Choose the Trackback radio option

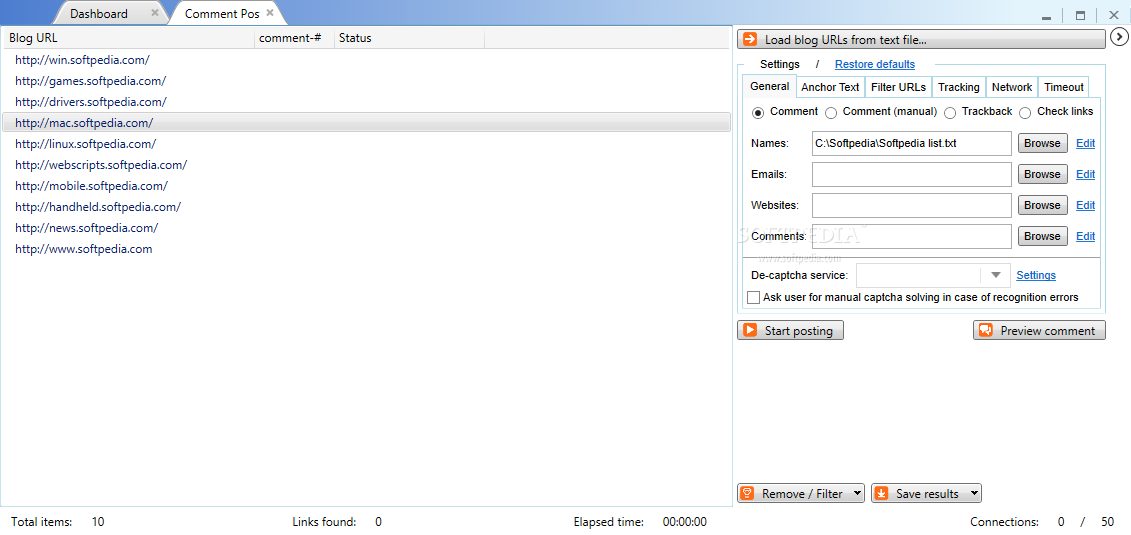(950, 112)
